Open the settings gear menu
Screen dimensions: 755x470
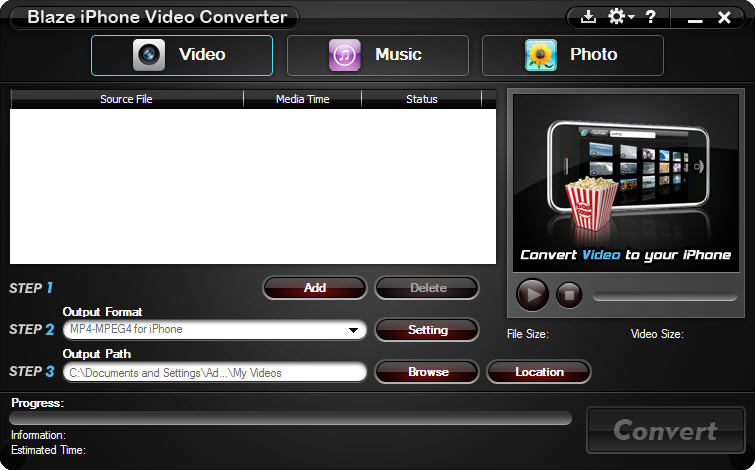point(619,17)
